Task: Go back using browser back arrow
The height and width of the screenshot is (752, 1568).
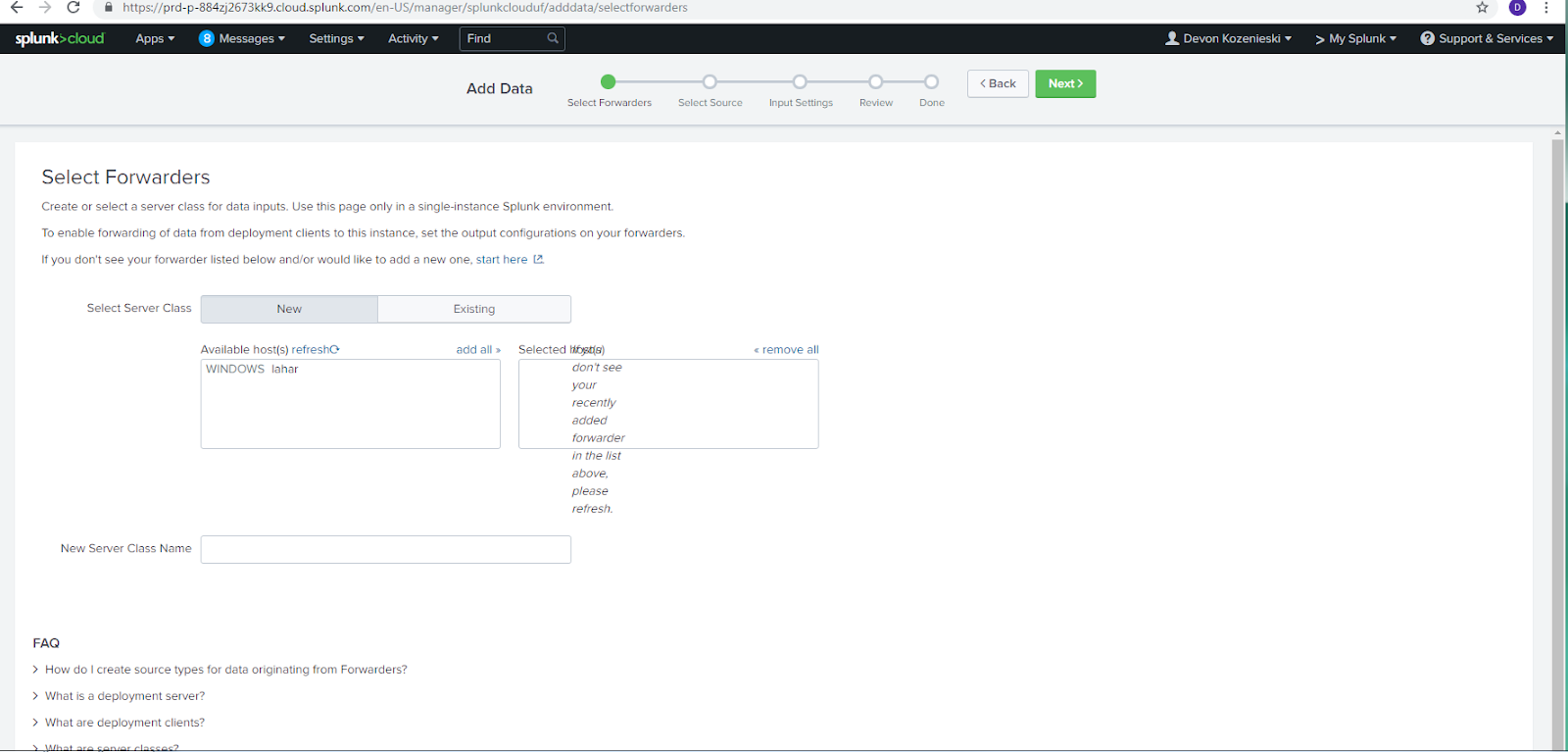Action: [x=17, y=8]
